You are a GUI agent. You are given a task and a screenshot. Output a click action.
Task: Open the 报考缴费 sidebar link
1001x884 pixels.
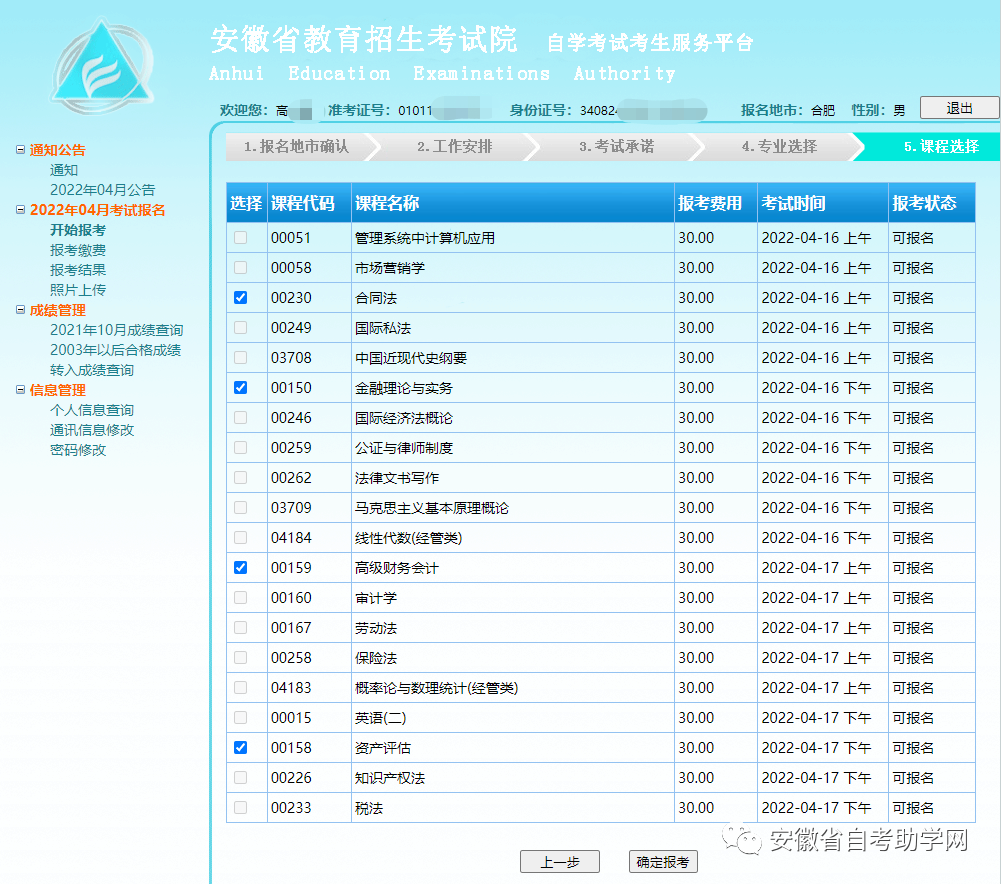(x=78, y=250)
